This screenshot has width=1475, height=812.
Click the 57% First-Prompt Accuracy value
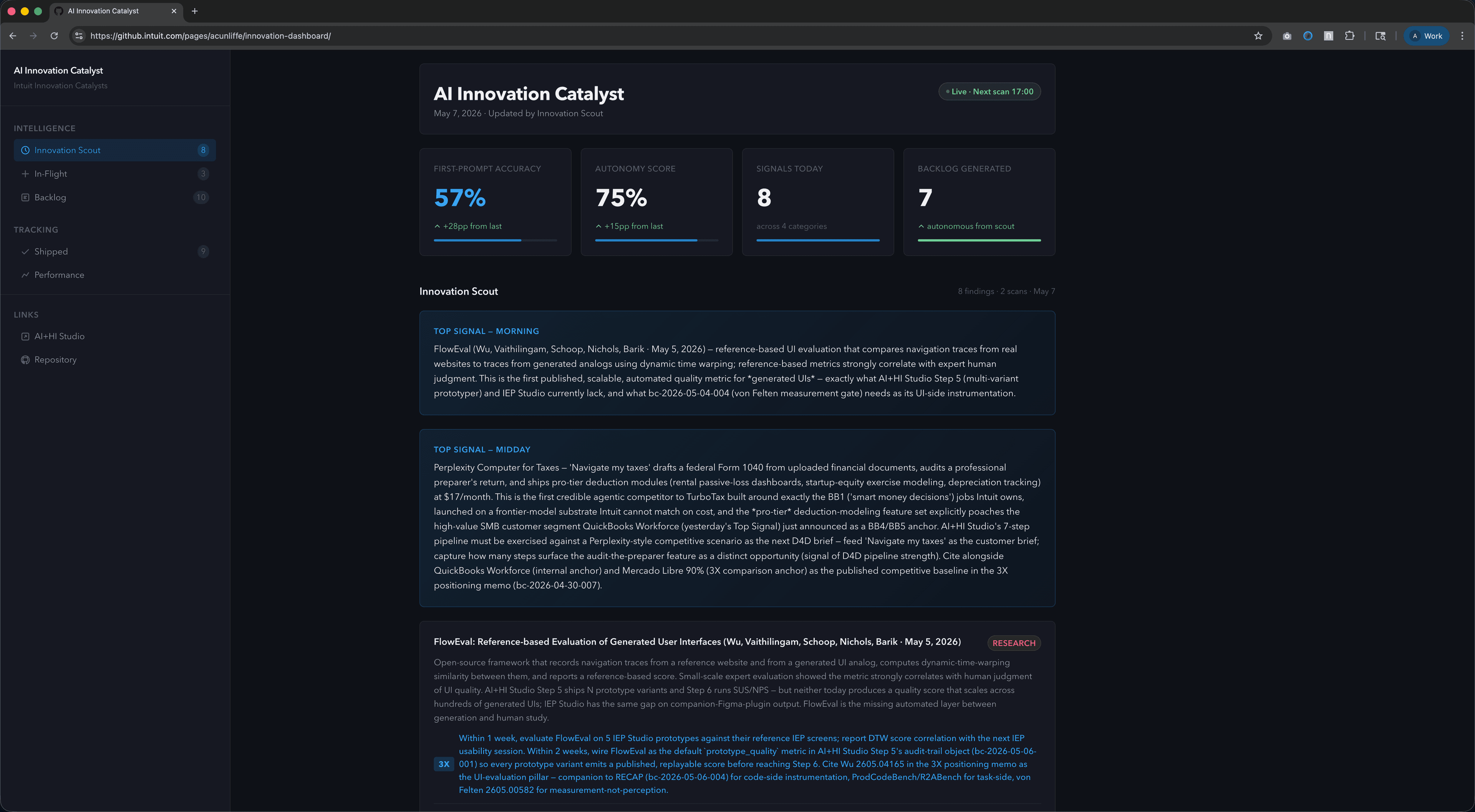[460, 197]
